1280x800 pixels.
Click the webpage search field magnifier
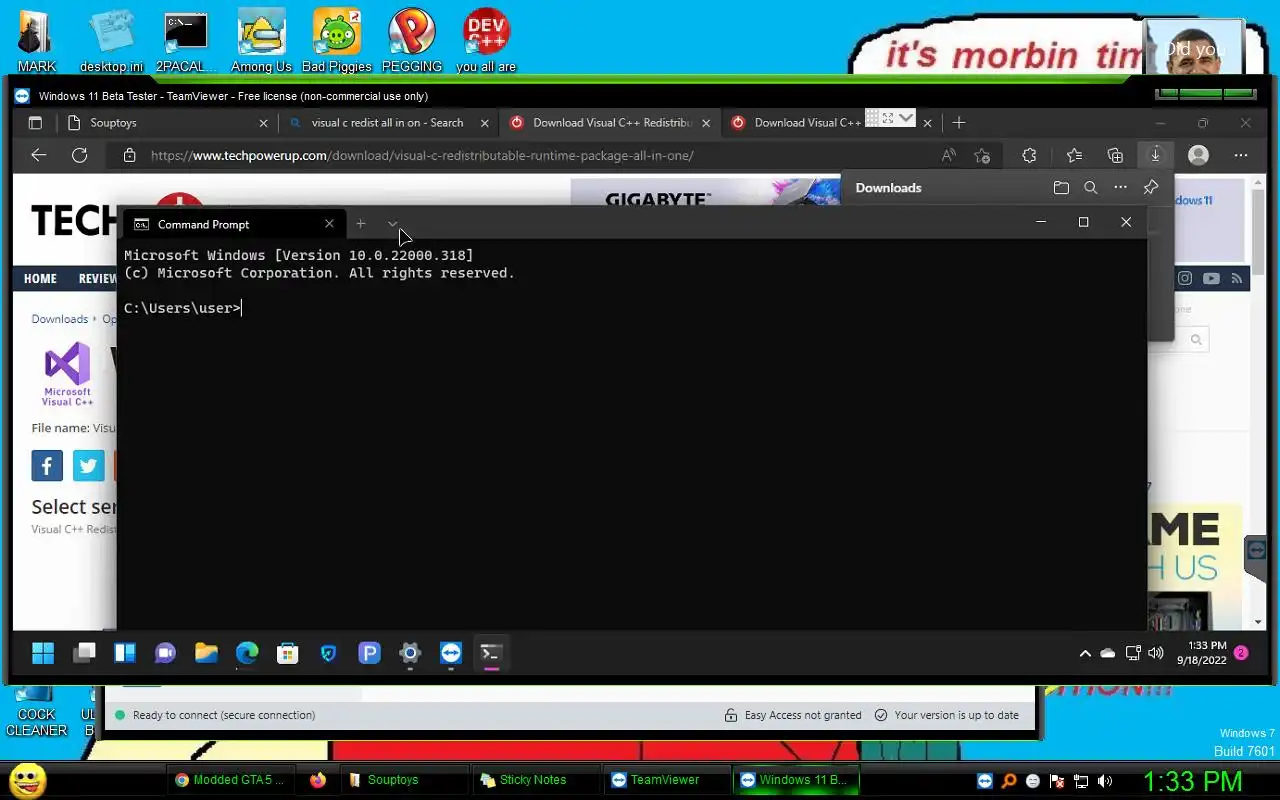point(1196,340)
